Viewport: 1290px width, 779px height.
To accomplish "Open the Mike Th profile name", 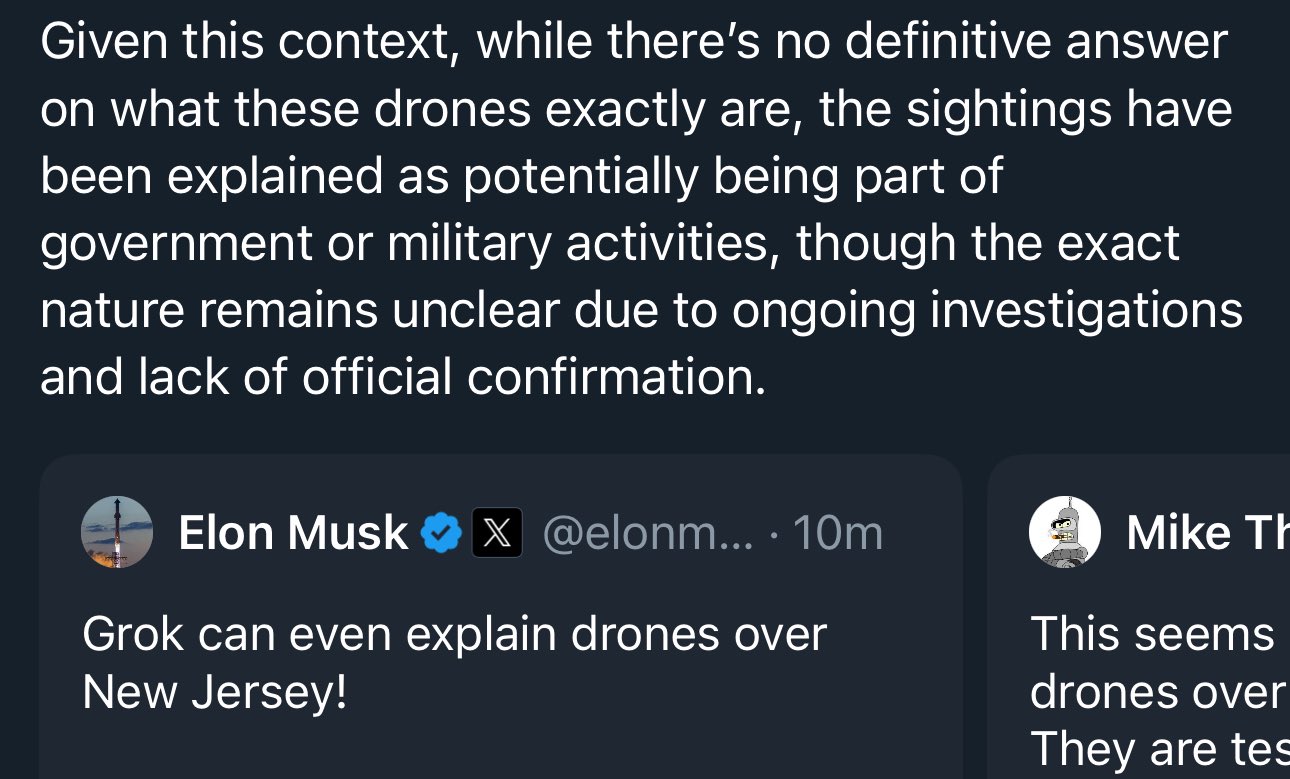I will 1207,533.
